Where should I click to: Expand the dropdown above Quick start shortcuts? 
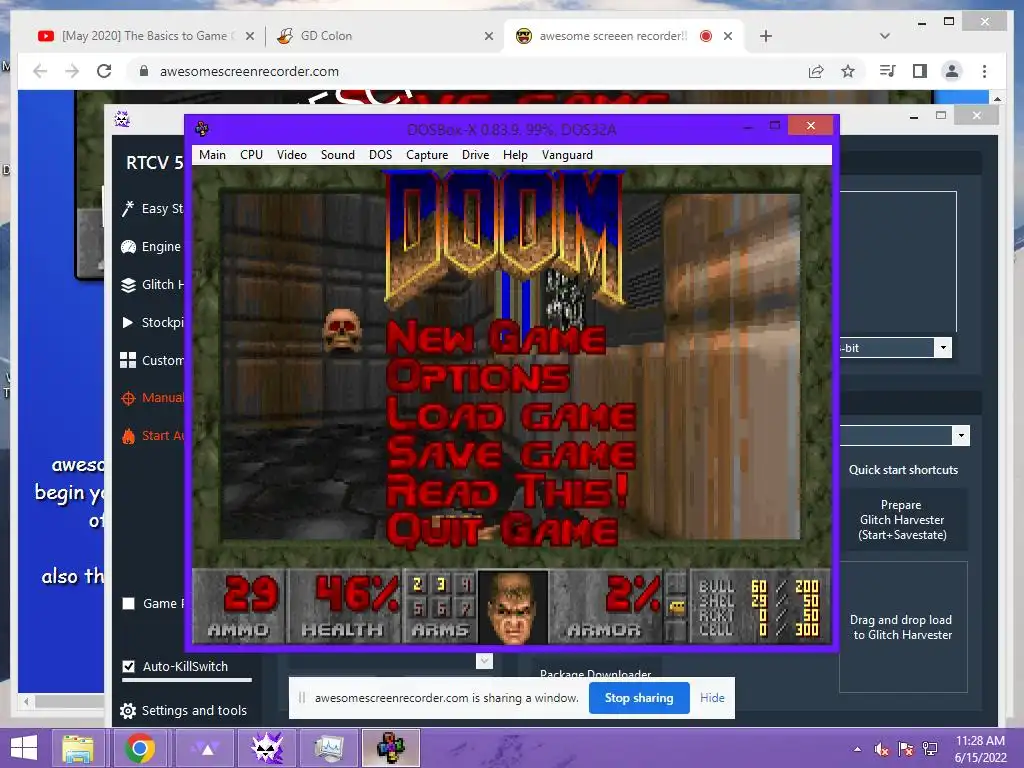pos(961,435)
